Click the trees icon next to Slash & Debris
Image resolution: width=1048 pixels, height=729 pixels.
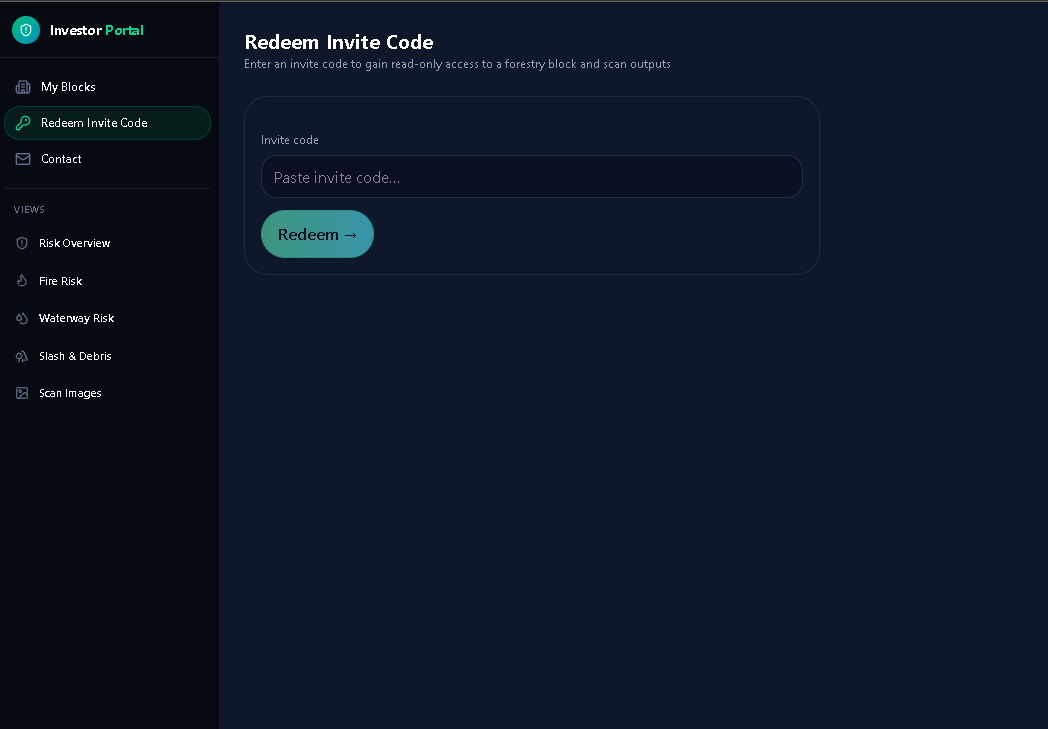[22, 356]
